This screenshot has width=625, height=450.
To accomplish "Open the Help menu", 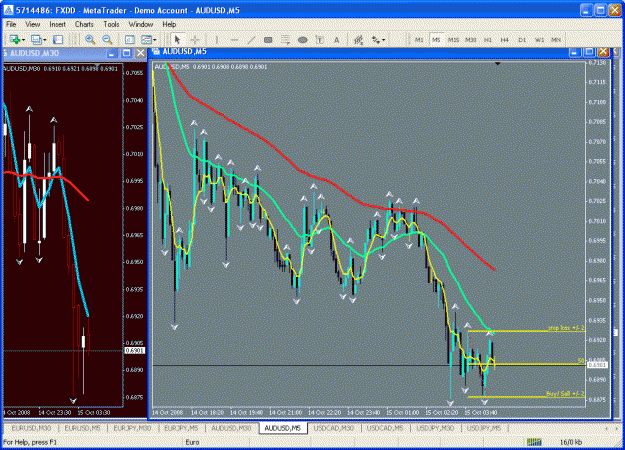I will click(x=169, y=24).
